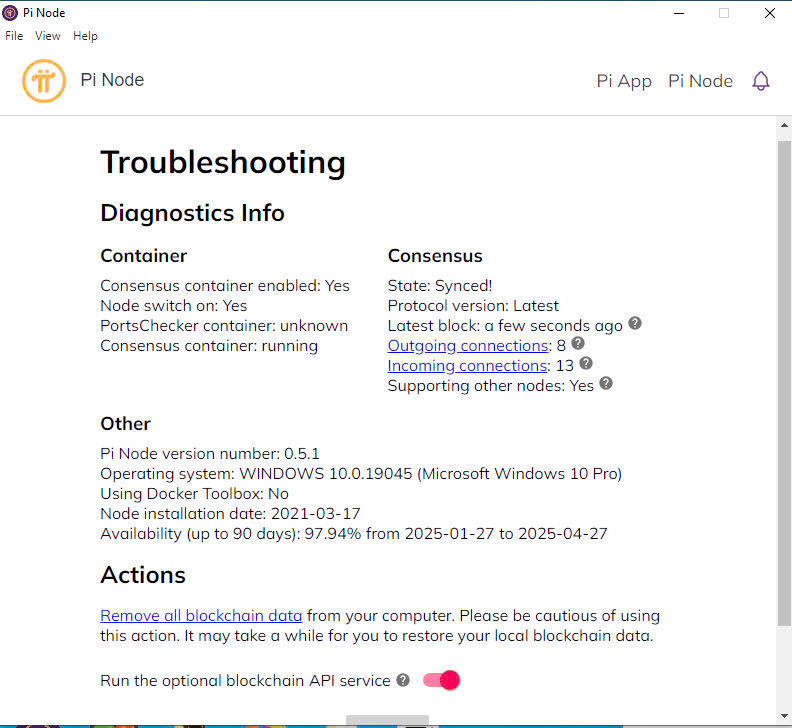Open the Help menu
The height and width of the screenshot is (728, 792).
click(x=86, y=36)
